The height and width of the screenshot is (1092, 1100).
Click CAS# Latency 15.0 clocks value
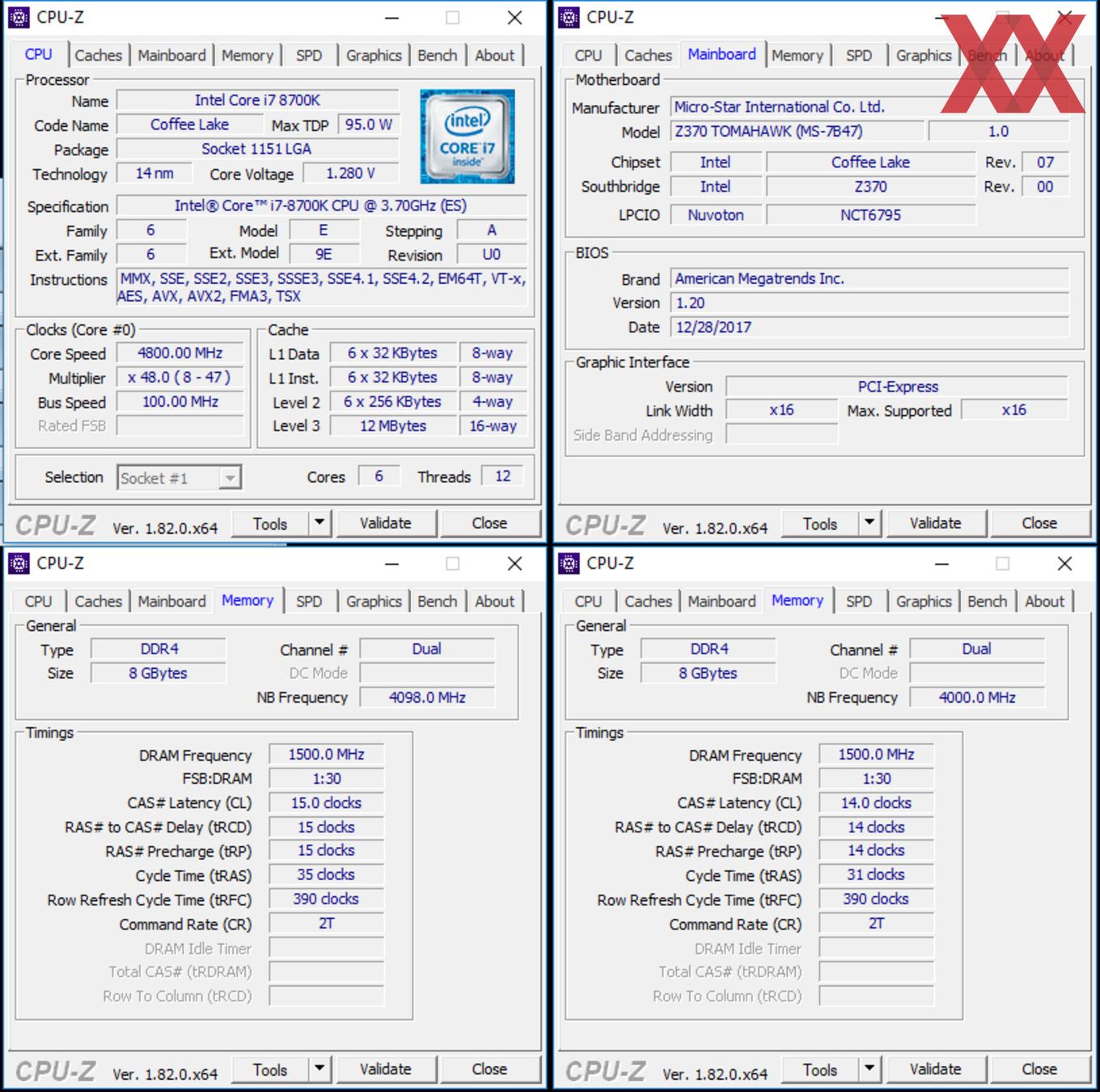coord(326,803)
